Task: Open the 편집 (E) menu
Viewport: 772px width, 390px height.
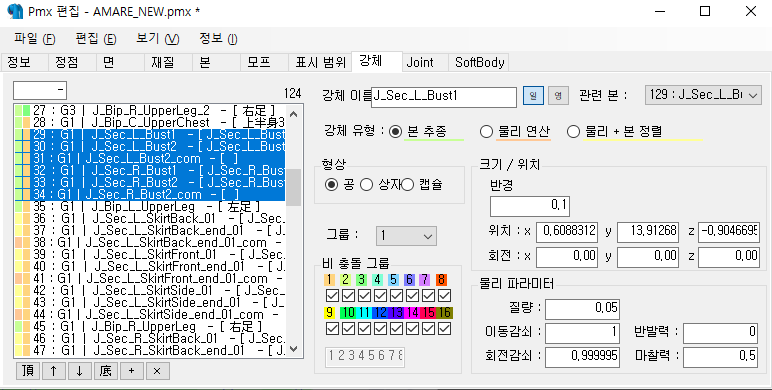Action: click(x=96, y=39)
